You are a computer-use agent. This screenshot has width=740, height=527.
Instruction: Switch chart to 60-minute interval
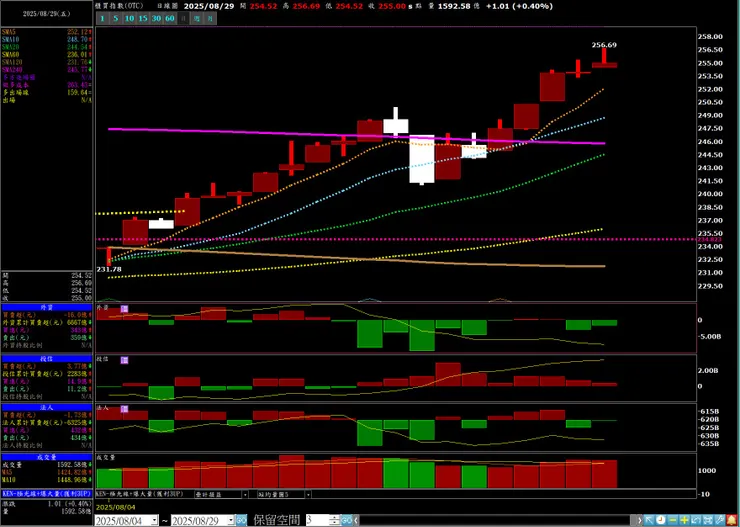click(170, 18)
